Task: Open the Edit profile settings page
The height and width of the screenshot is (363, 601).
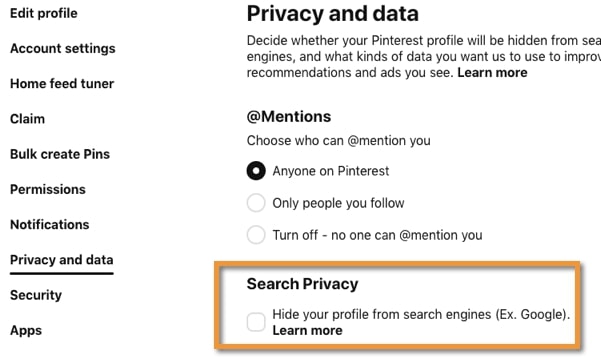Action: click(x=44, y=13)
